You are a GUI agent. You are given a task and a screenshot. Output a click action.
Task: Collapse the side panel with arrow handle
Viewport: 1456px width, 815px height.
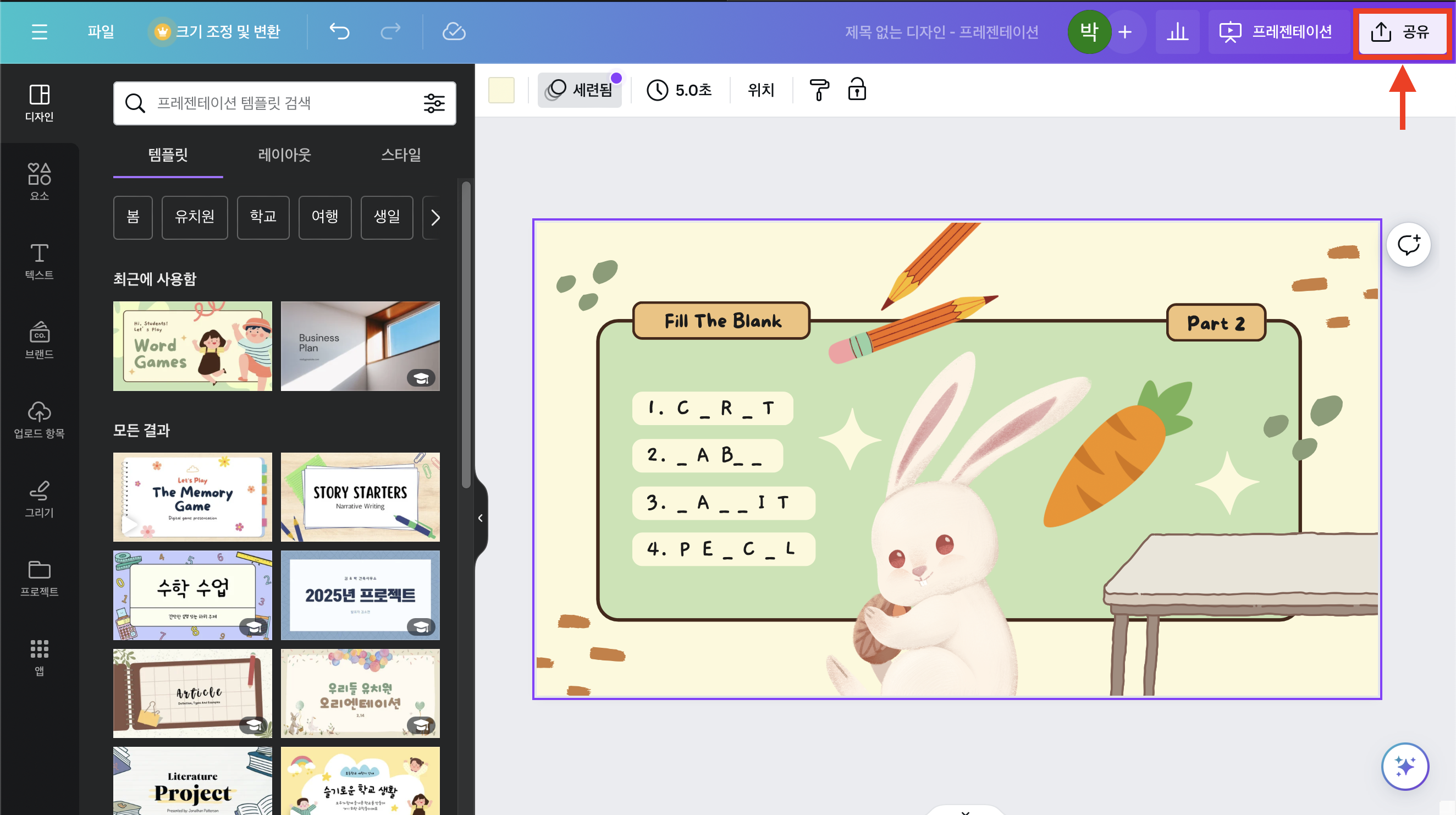click(481, 517)
